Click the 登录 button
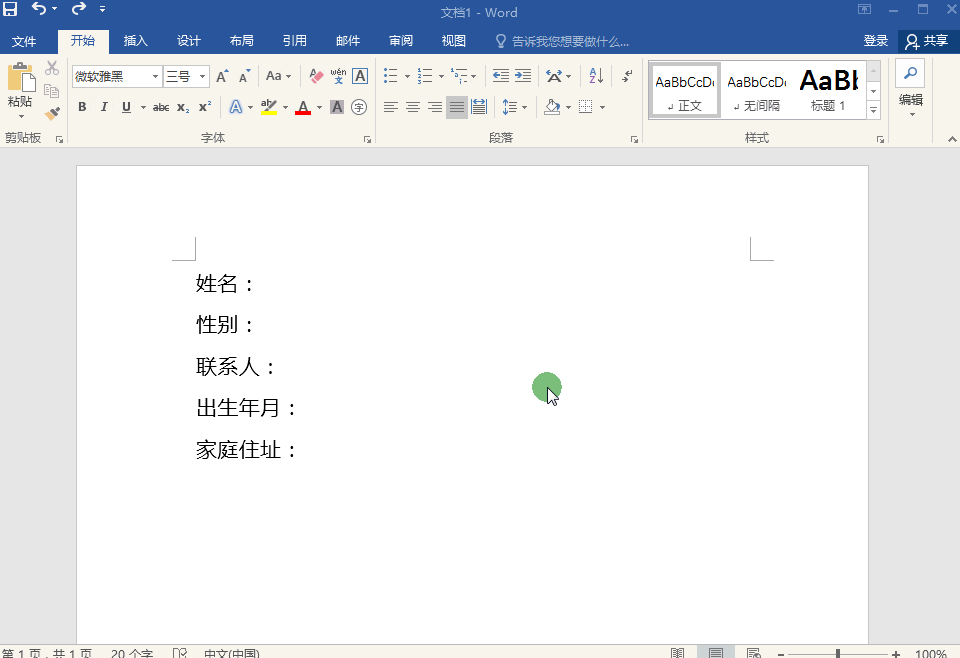The height and width of the screenshot is (658, 960). coord(876,41)
